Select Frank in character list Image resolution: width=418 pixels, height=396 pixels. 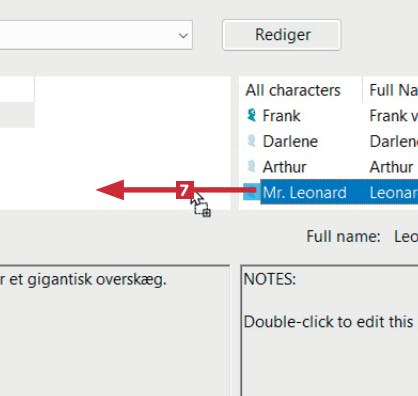coord(281,116)
